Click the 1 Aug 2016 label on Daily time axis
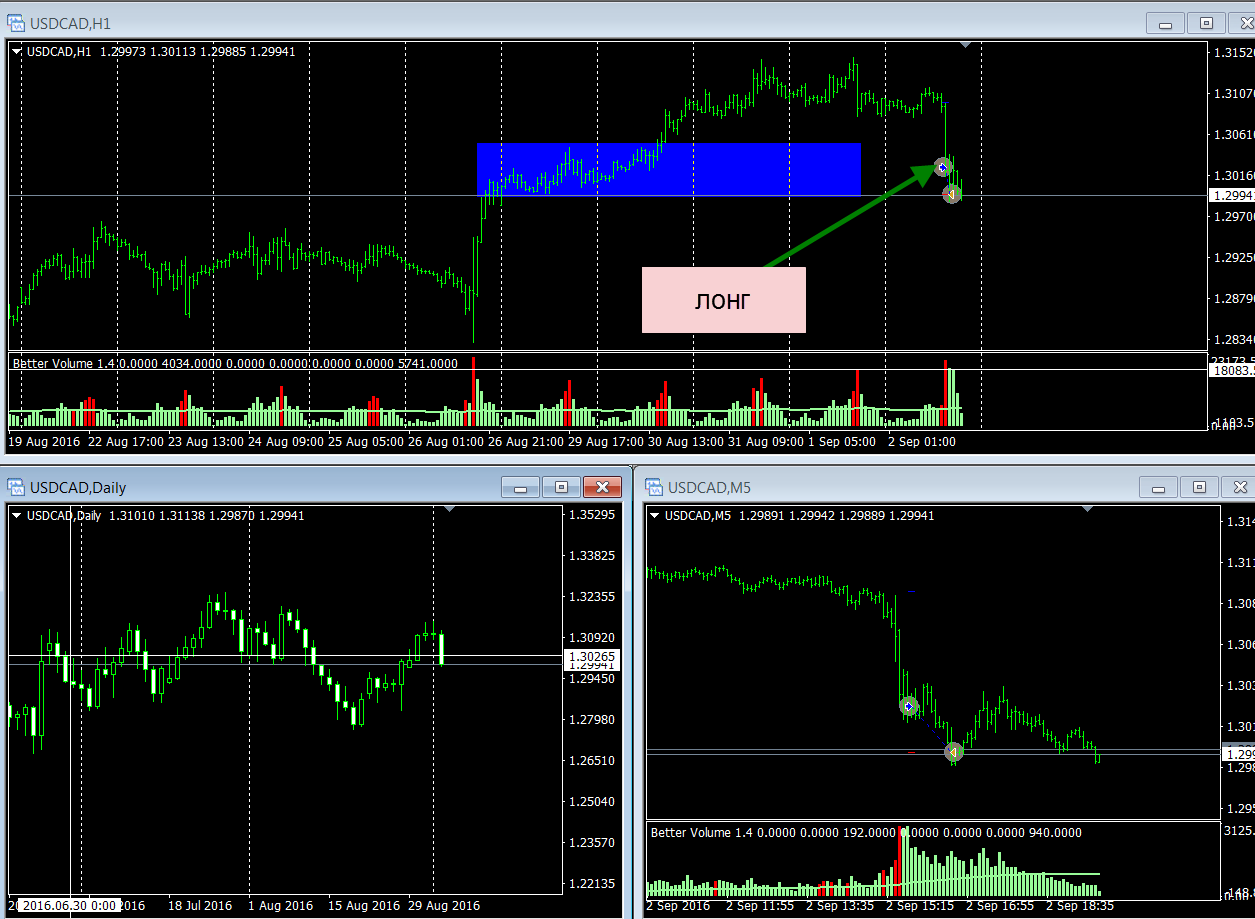The width and height of the screenshot is (1255, 919). [281, 906]
